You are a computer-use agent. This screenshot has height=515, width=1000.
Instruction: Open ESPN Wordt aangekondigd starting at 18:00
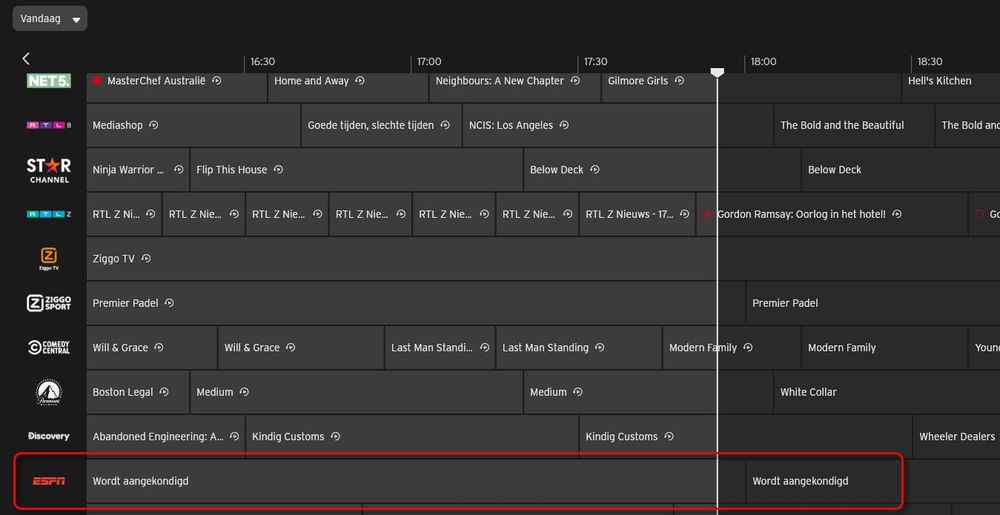873,481
